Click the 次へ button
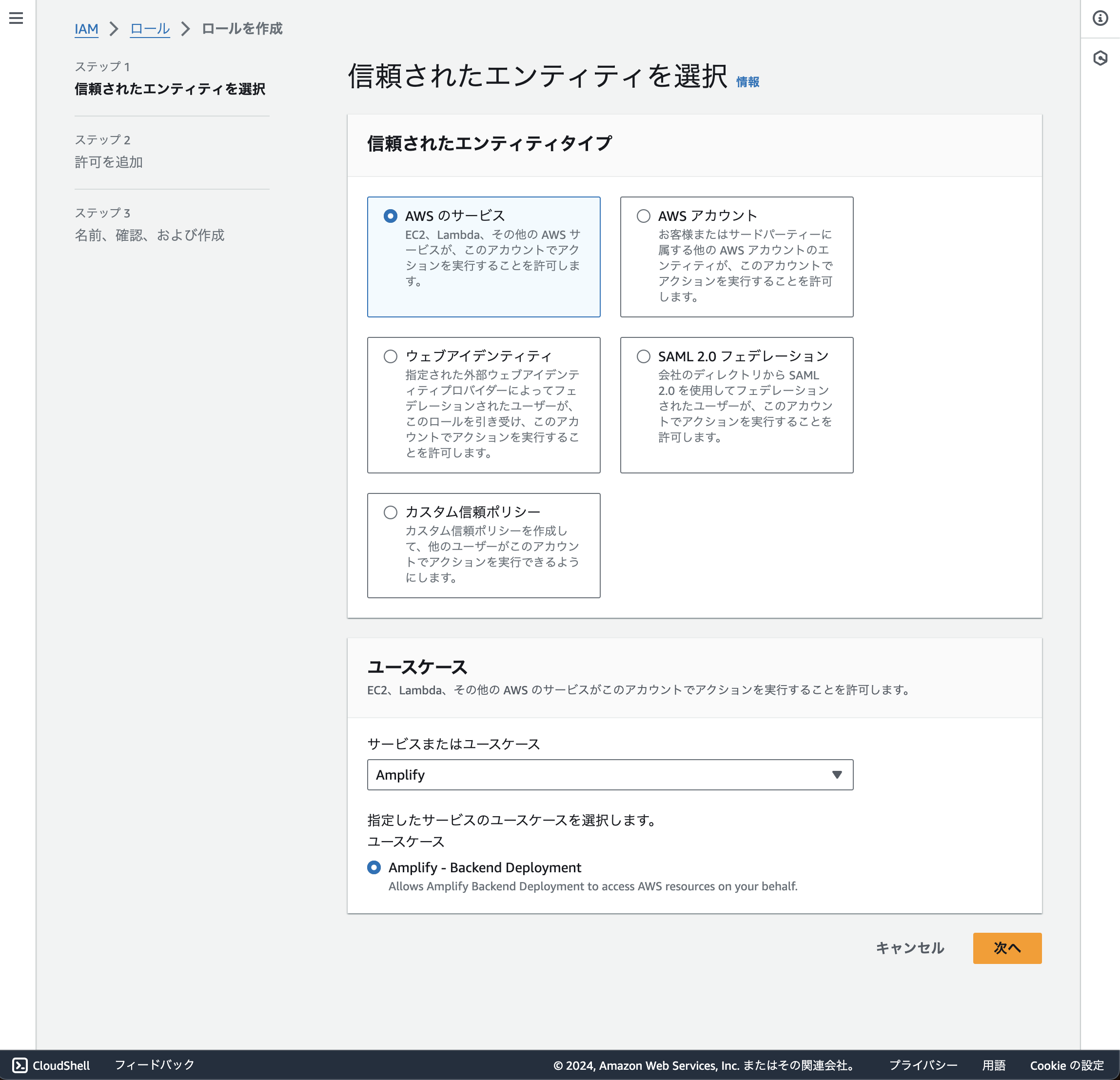Screen dimensions: 1120x1080 coord(1007,948)
